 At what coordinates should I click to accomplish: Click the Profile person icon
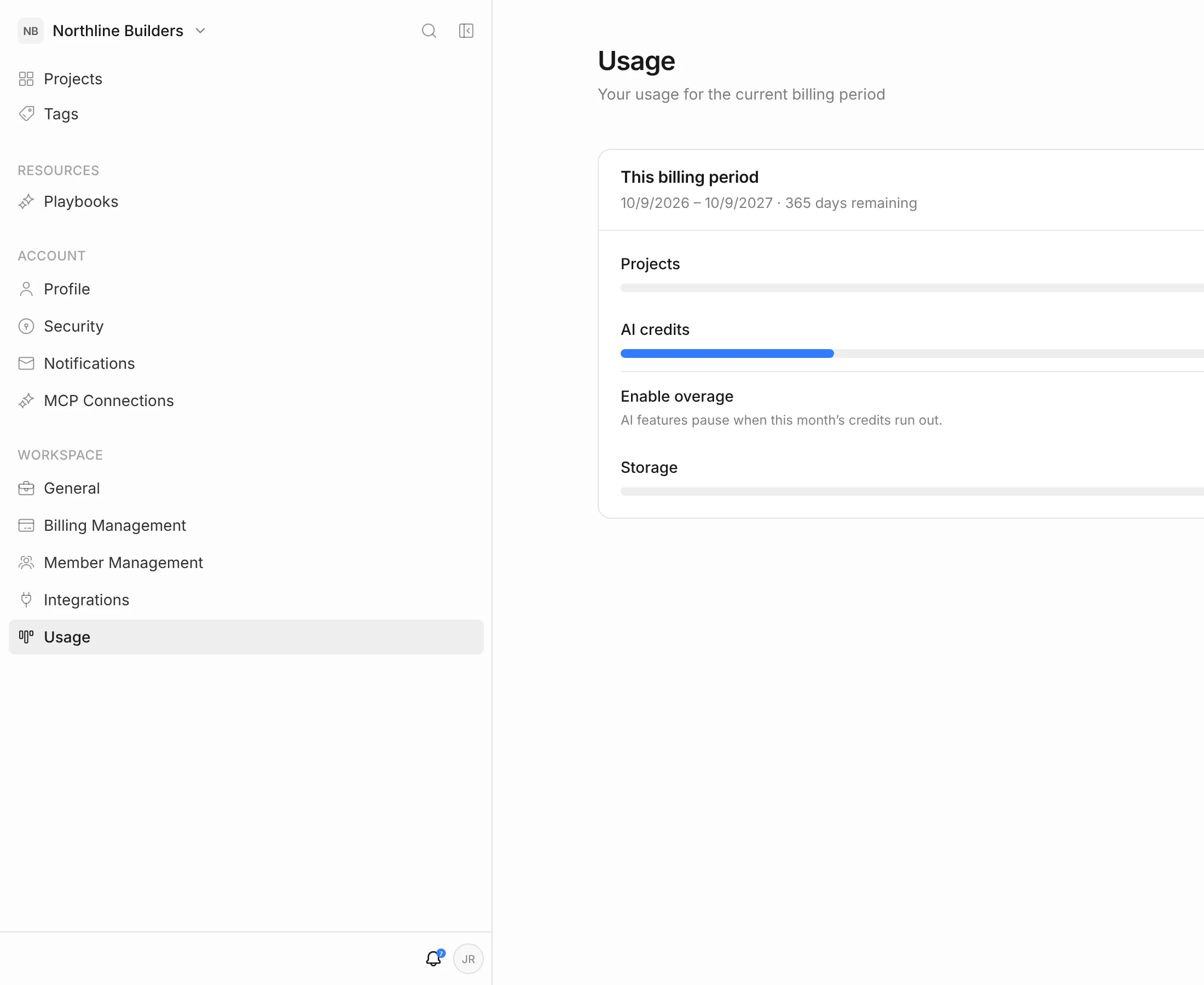tap(26, 289)
